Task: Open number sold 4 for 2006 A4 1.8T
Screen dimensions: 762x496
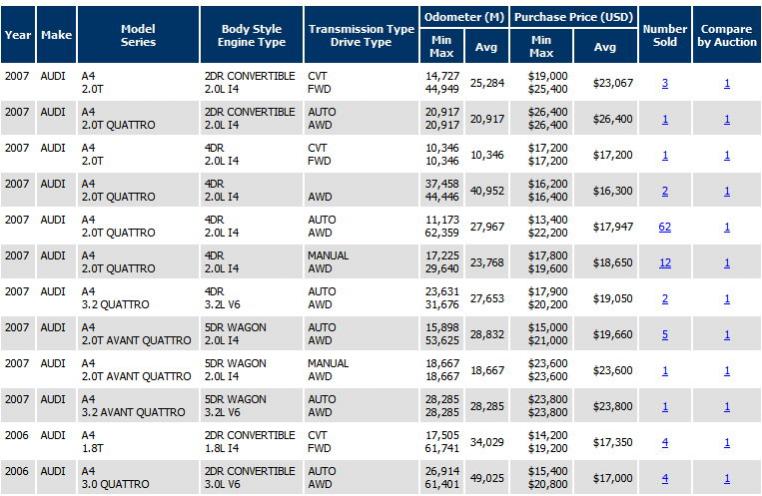Action: (665, 443)
